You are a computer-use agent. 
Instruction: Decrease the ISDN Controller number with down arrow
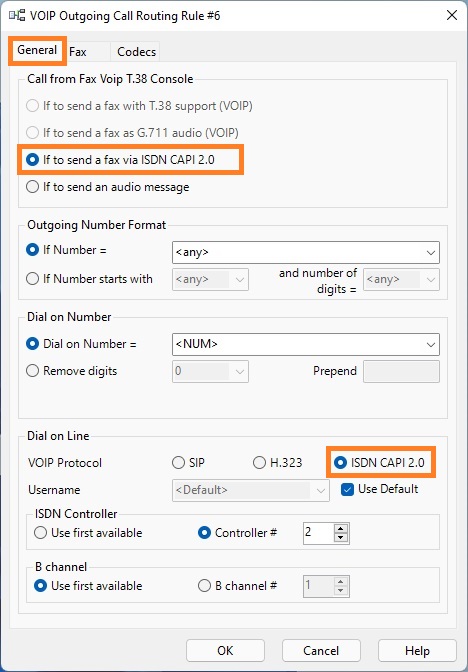(x=340, y=538)
